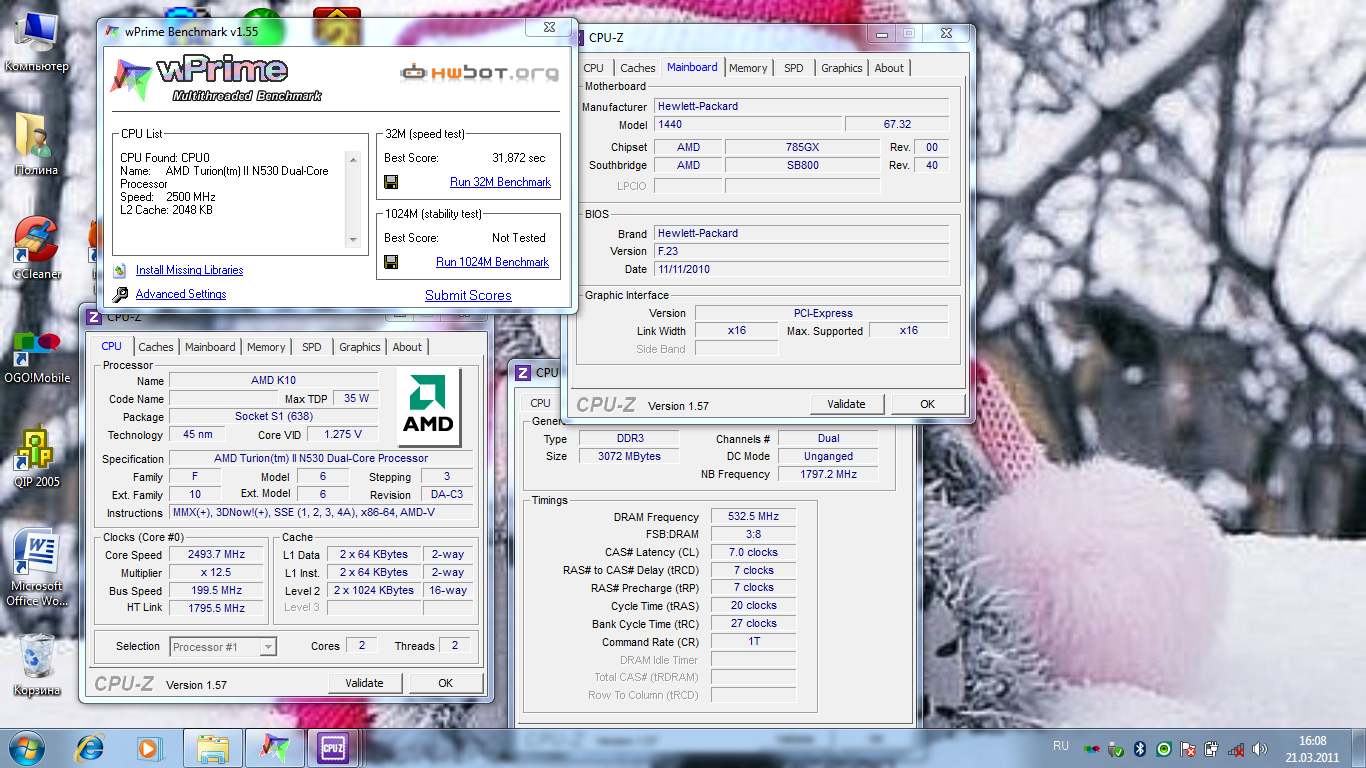Viewport: 1366px width, 768px height.
Task: Click the Run 1024M Benchmark link
Action: tap(492, 262)
